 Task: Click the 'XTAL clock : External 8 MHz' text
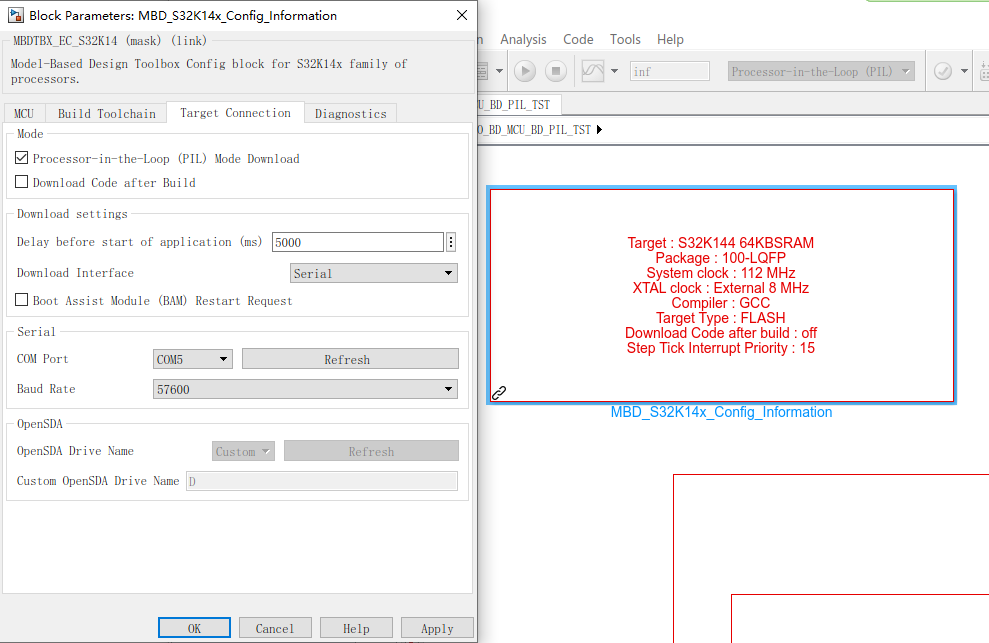721,288
